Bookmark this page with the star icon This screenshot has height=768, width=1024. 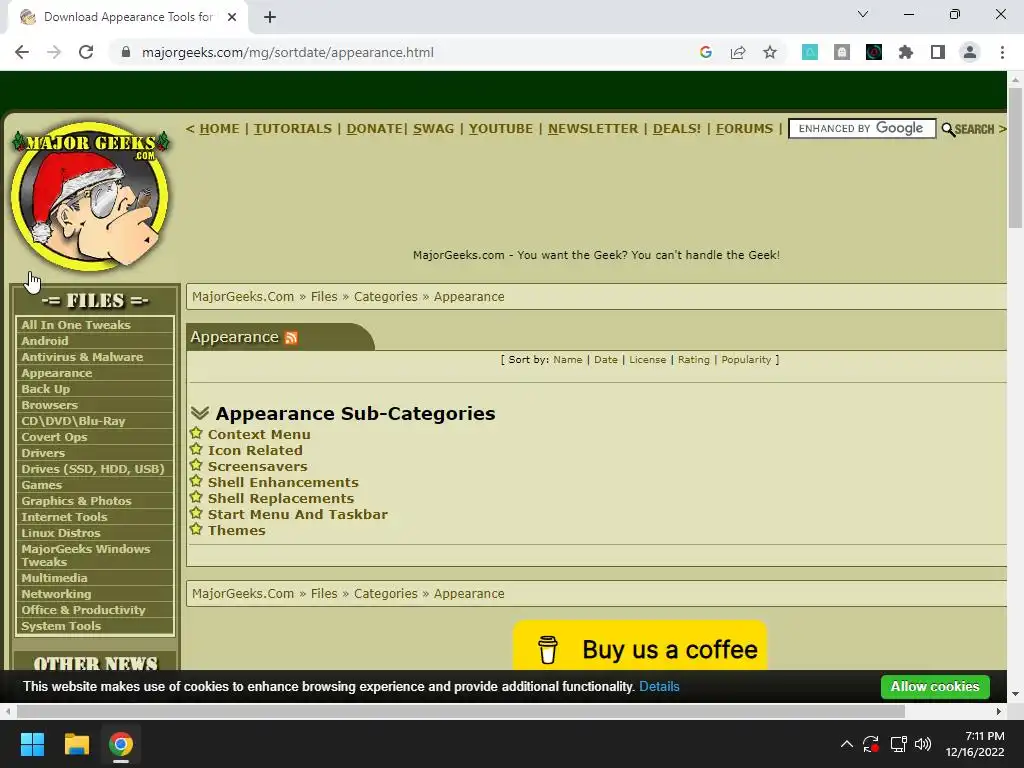[770, 52]
